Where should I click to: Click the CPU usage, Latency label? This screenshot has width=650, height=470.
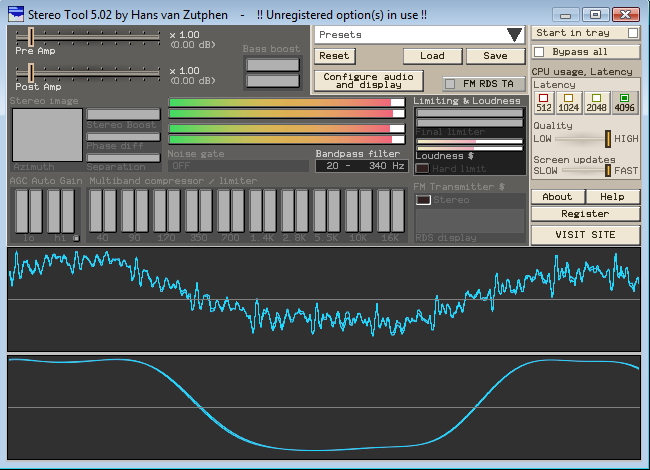pyautogui.click(x=582, y=72)
